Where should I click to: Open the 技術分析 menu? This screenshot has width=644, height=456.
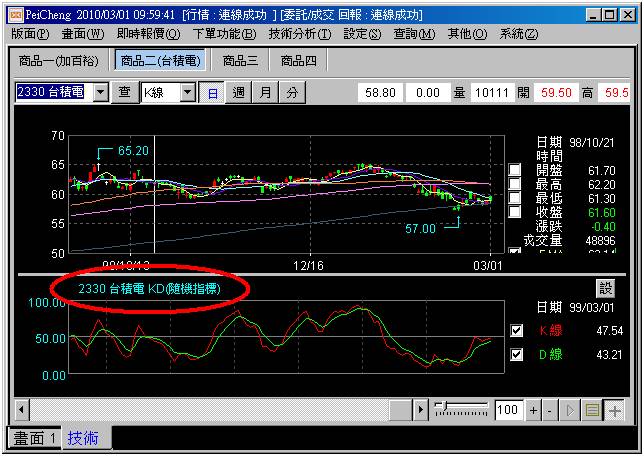tap(298, 34)
